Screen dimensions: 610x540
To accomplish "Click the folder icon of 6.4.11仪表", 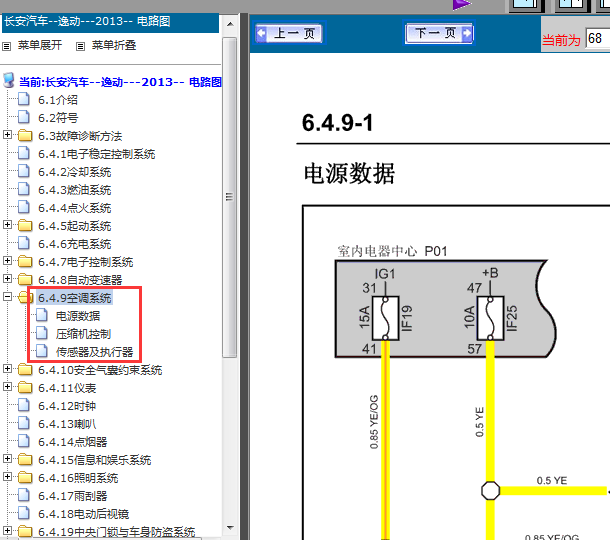I will pyautogui.click(x=25, y=387).
